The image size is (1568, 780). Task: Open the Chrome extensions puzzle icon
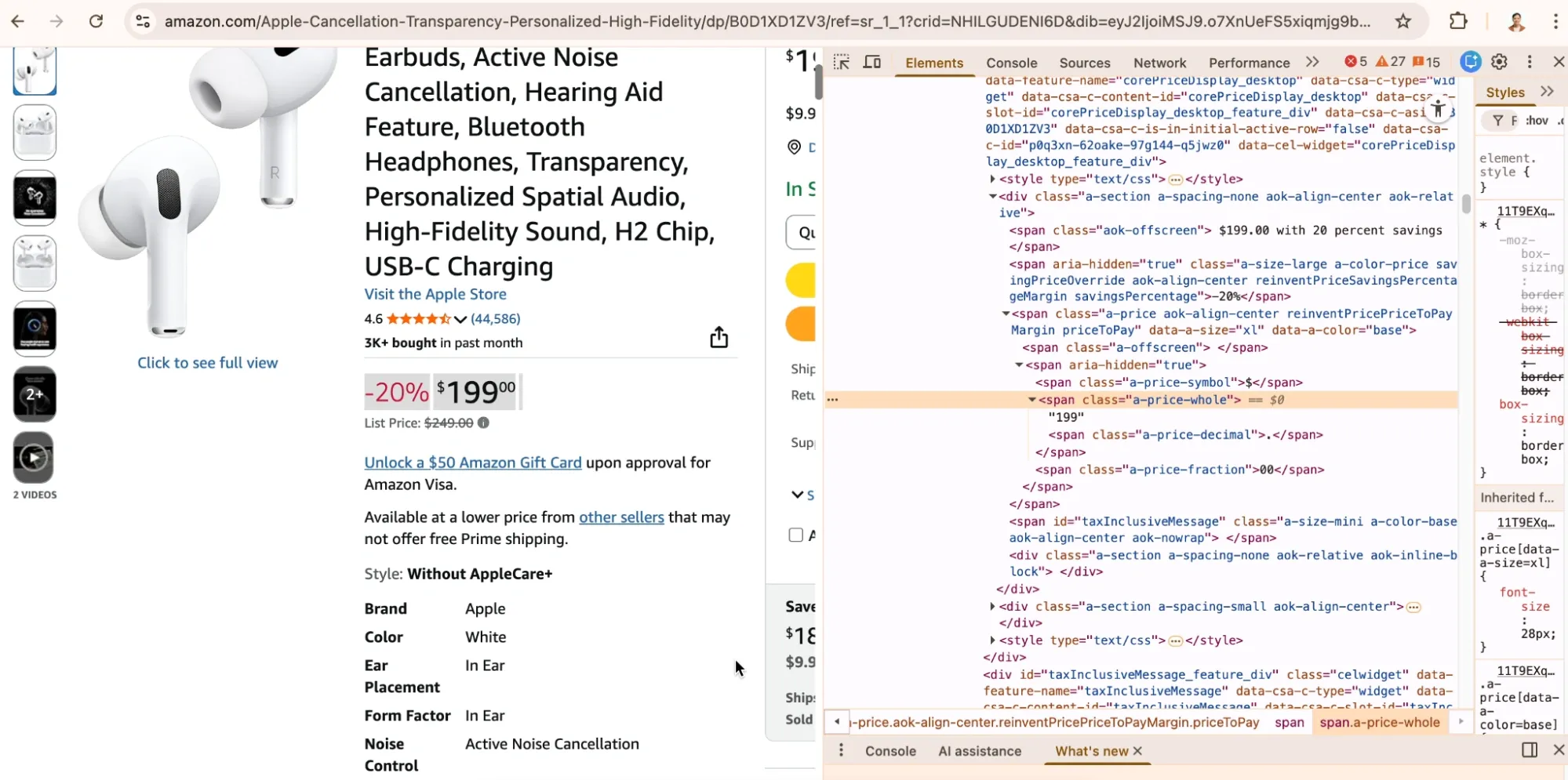(x=1458, y=21)
